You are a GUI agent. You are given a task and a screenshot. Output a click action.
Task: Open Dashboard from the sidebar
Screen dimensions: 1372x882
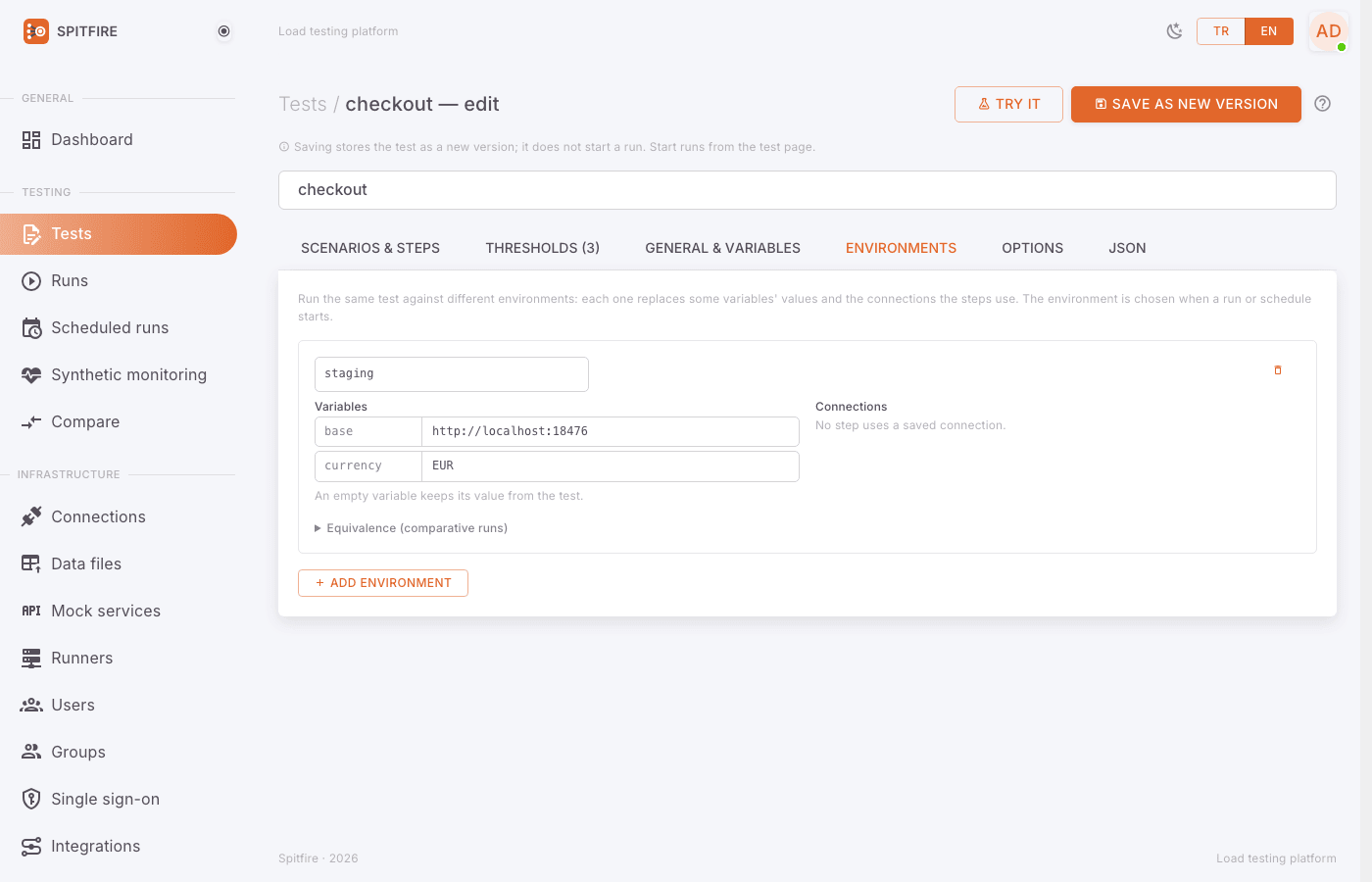point(118,140)
